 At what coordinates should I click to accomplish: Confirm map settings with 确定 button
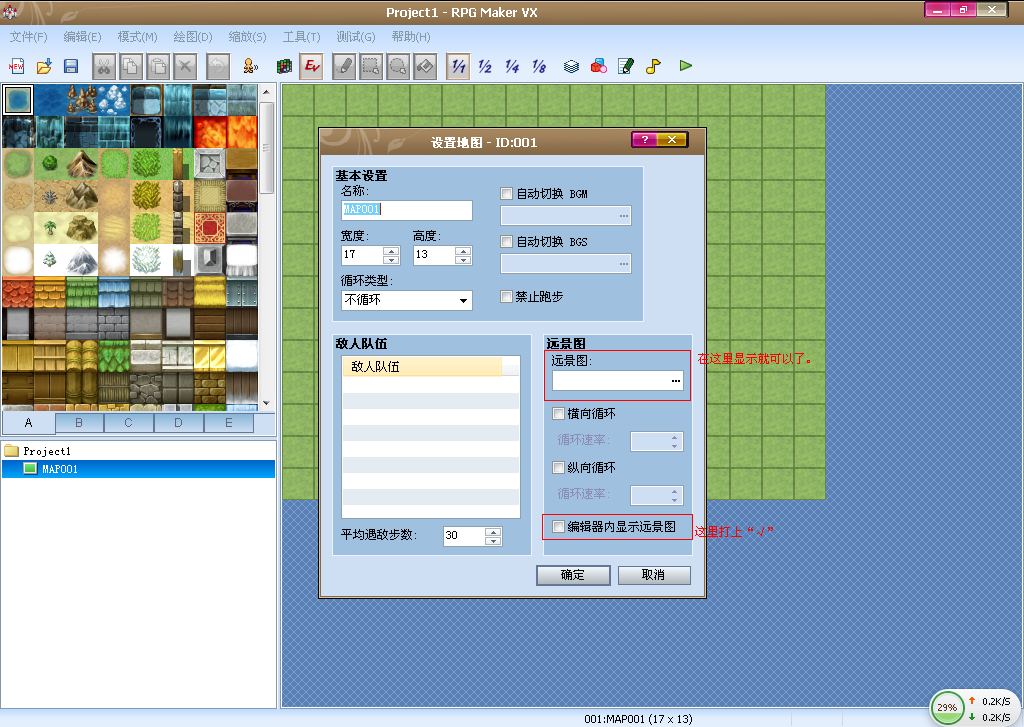[x=573, y=575]
